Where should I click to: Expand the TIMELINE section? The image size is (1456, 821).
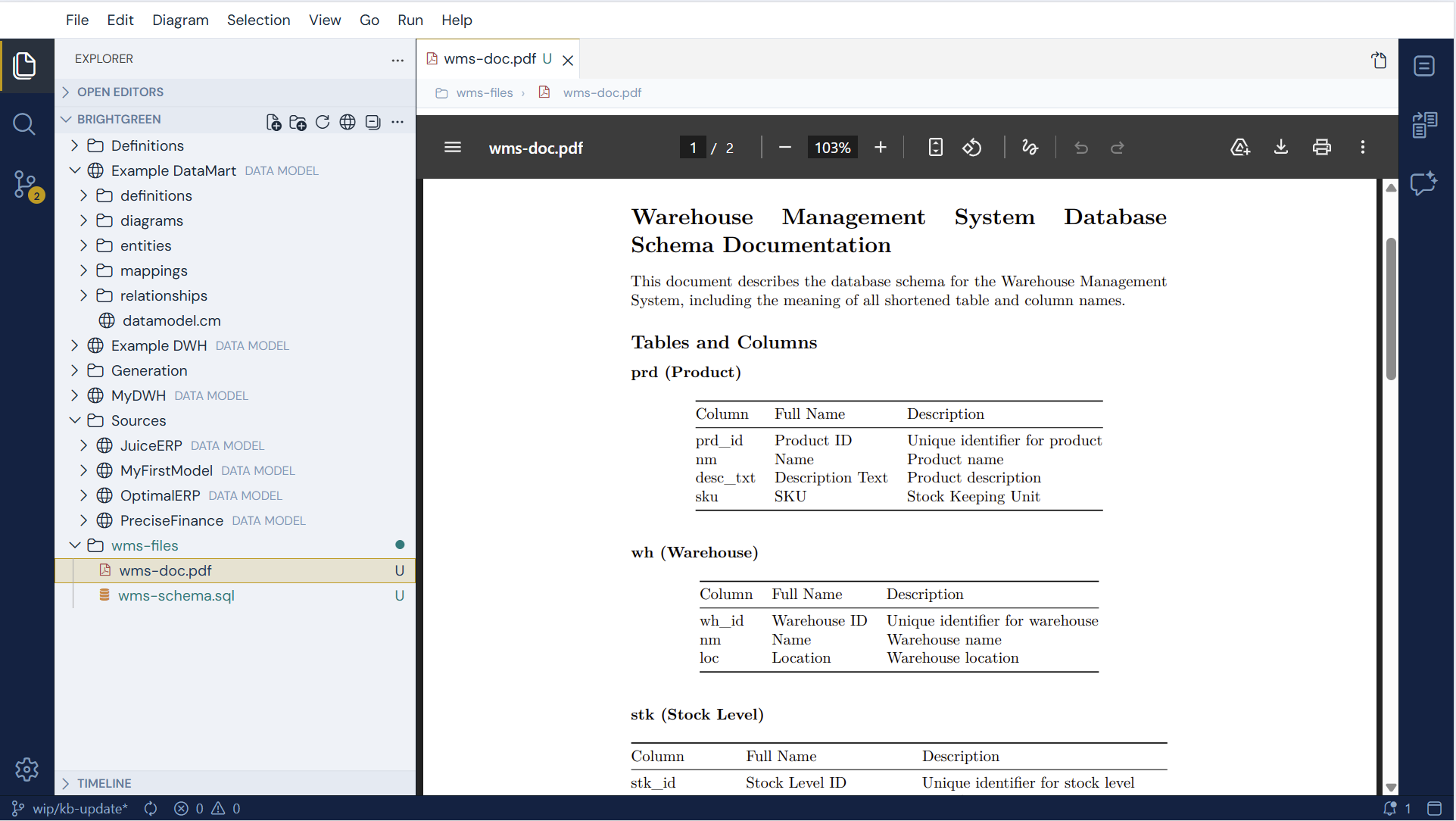point(104,783)
